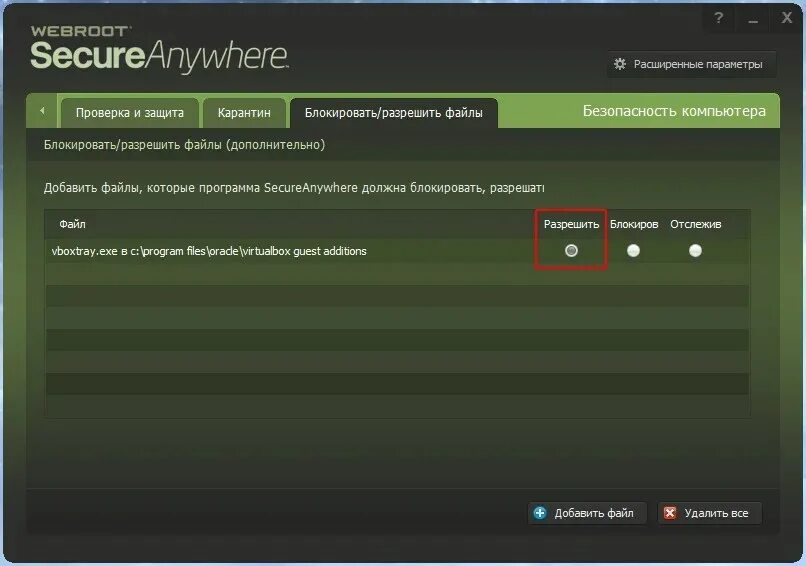Open the Карантин tab
The image size is (806, 566).
click(x=244, y=113)
